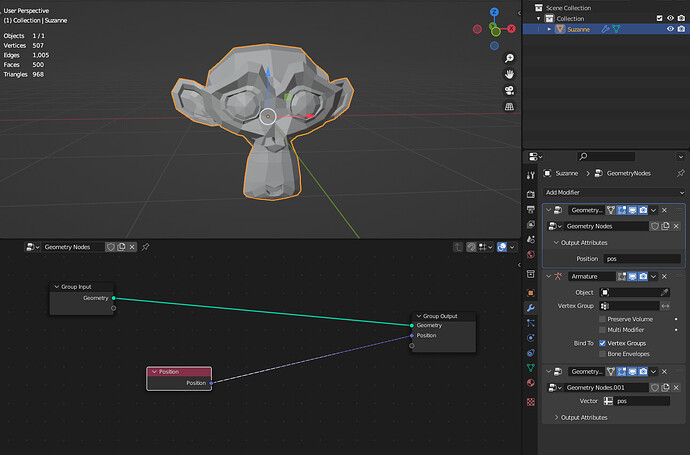
Task: Open the Material properties tab
Action: 531,383
